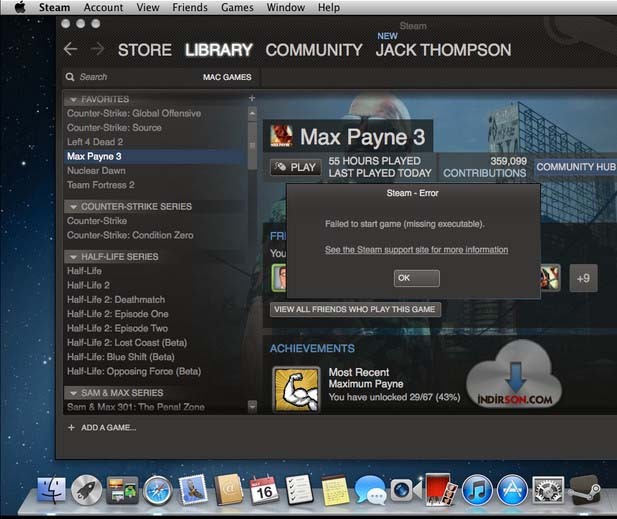Click the back arrow in Steam navigation
Screen dimensions: 617x519
[70, 49]
